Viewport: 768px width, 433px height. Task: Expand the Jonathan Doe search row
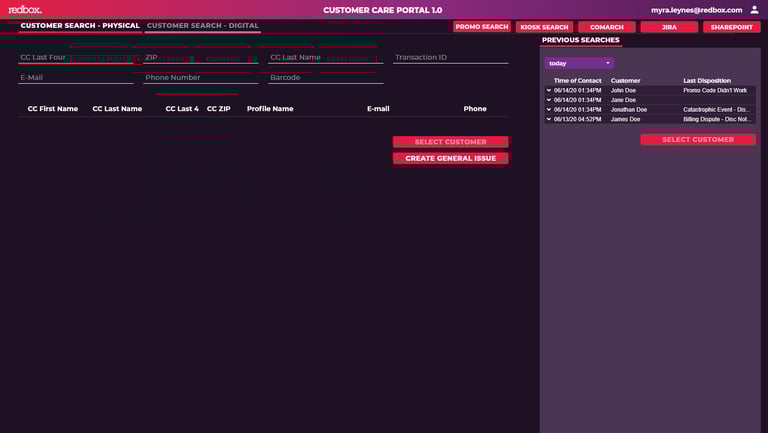pos(549,110)
